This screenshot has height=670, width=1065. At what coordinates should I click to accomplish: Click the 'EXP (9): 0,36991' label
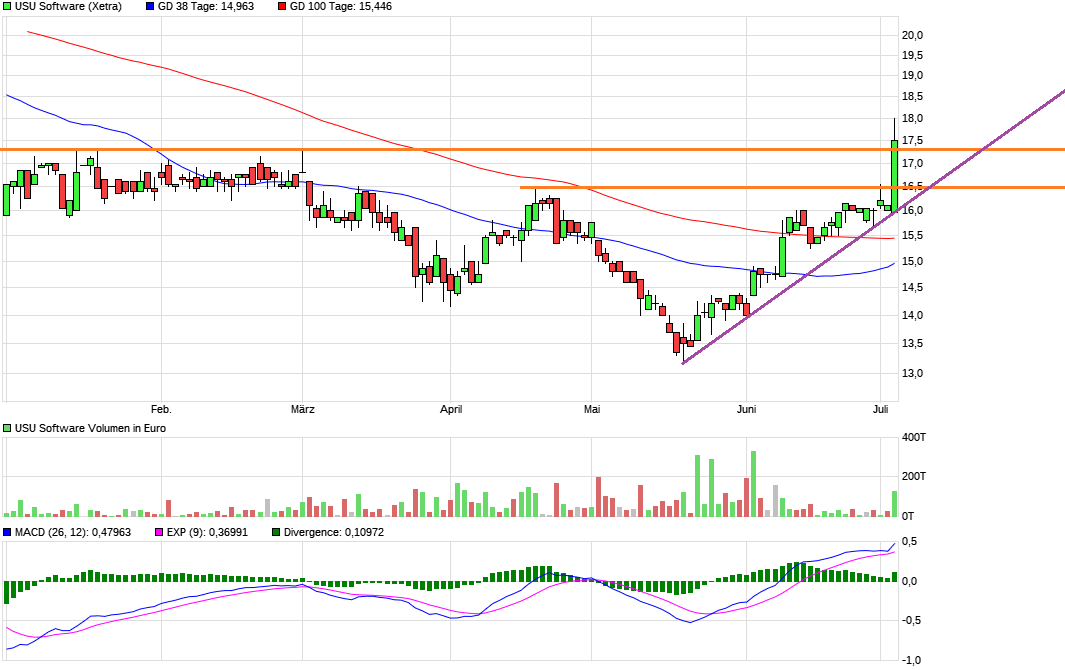207,532
